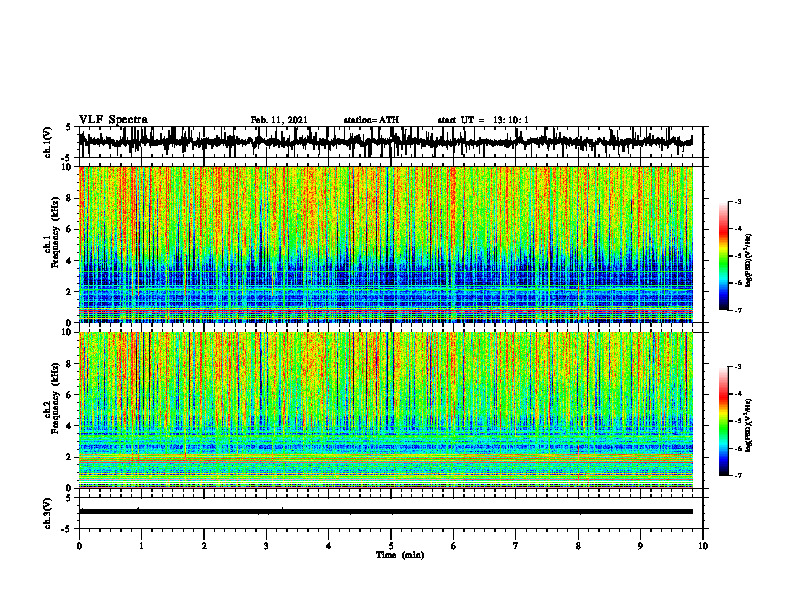Click the '-3' value on ch.1 colorbar

coord(737,201)
